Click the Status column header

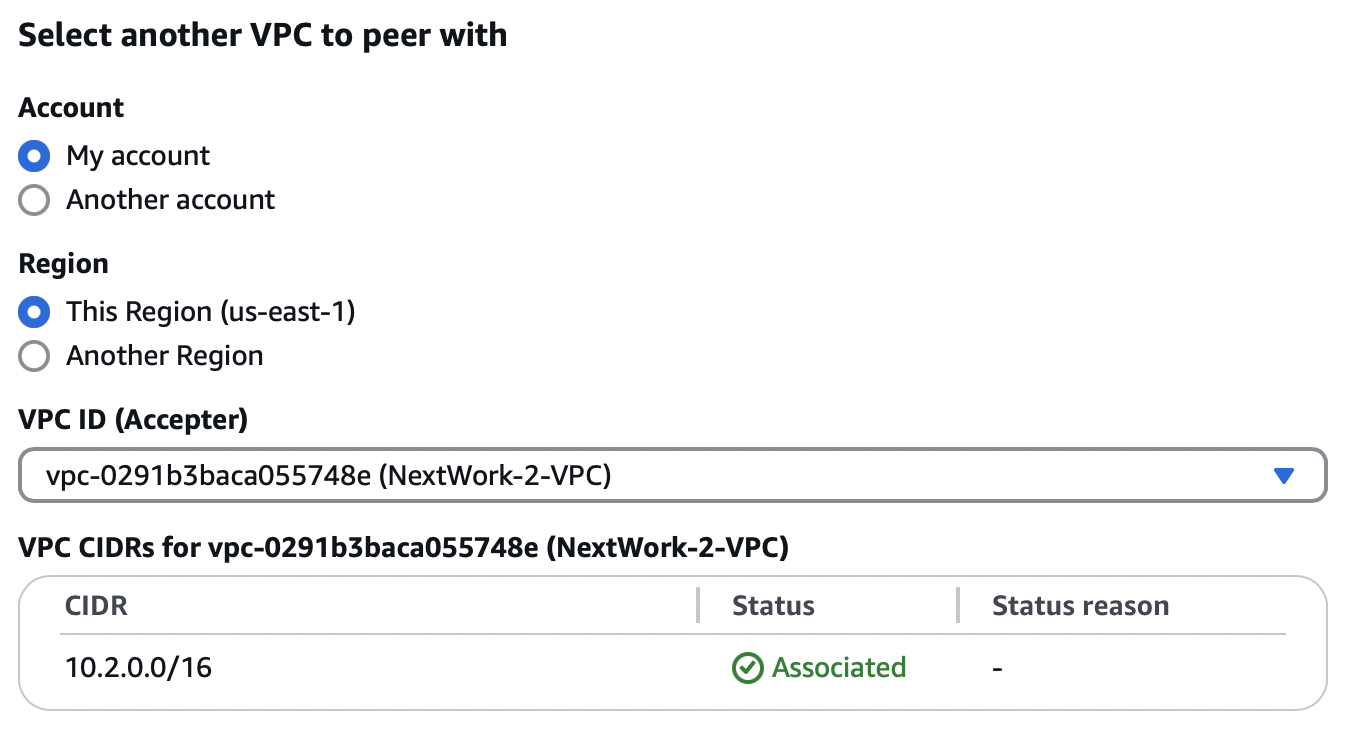click(773, 606)
